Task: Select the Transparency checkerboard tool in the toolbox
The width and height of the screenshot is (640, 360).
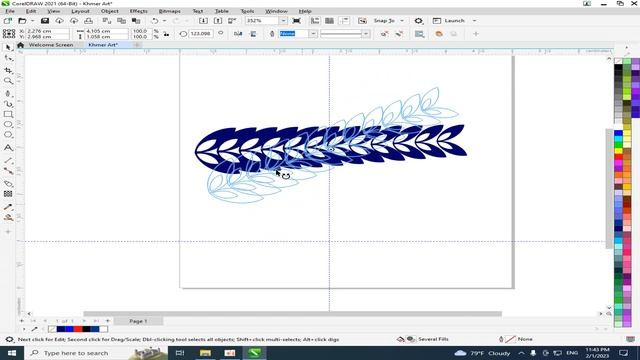Action: click(8, 194)
